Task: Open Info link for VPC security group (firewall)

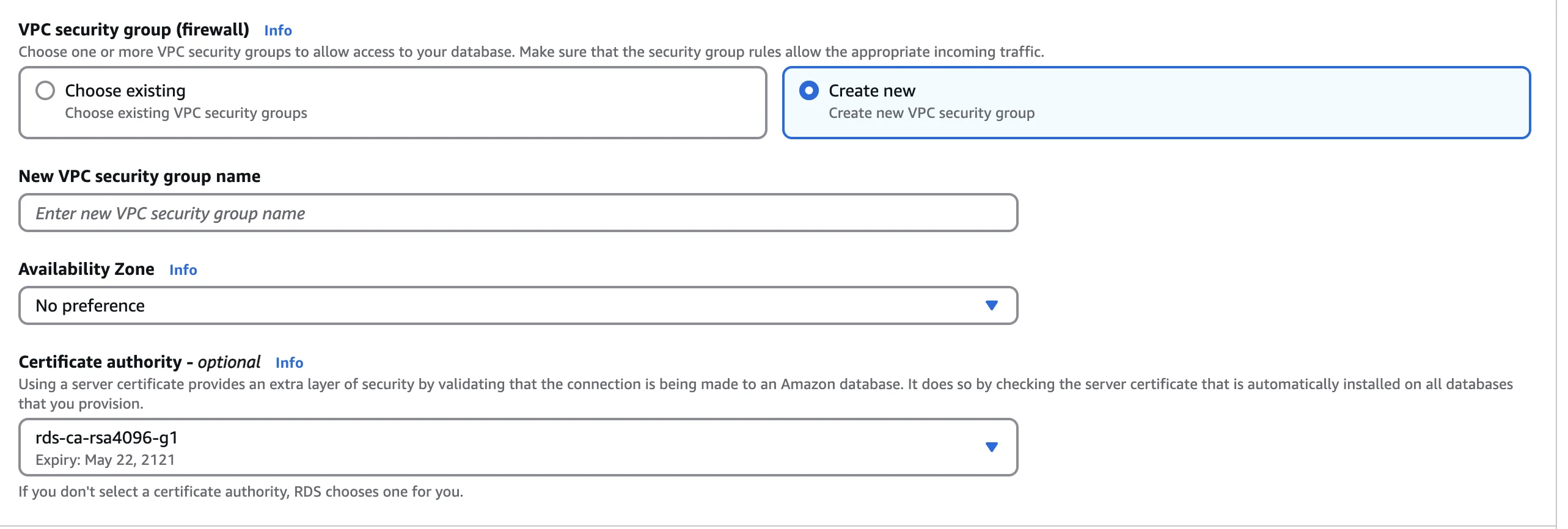Action: tap(277, 31)
